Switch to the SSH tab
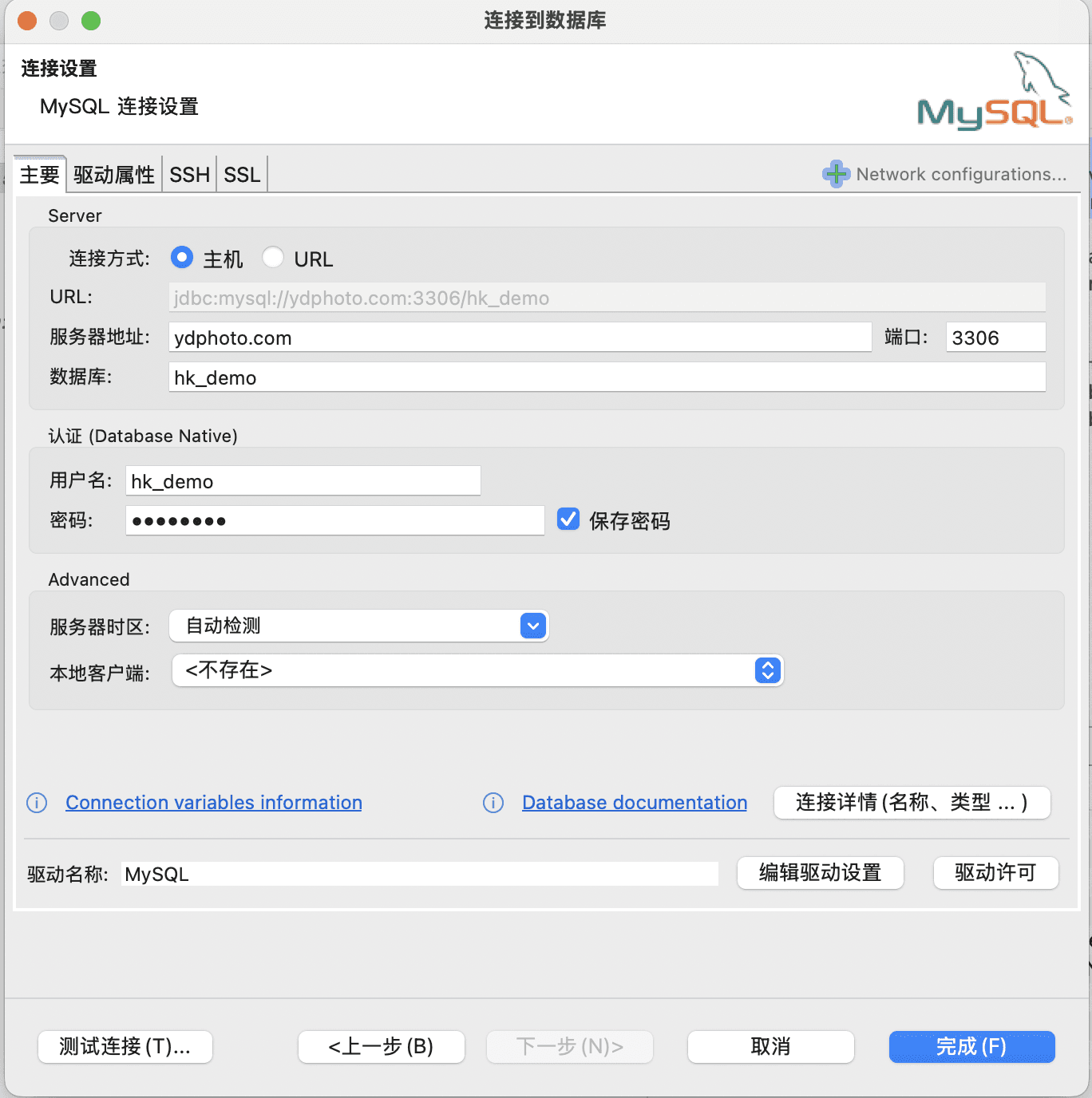Viewport: 1092px width, 1098px height. 189,173
